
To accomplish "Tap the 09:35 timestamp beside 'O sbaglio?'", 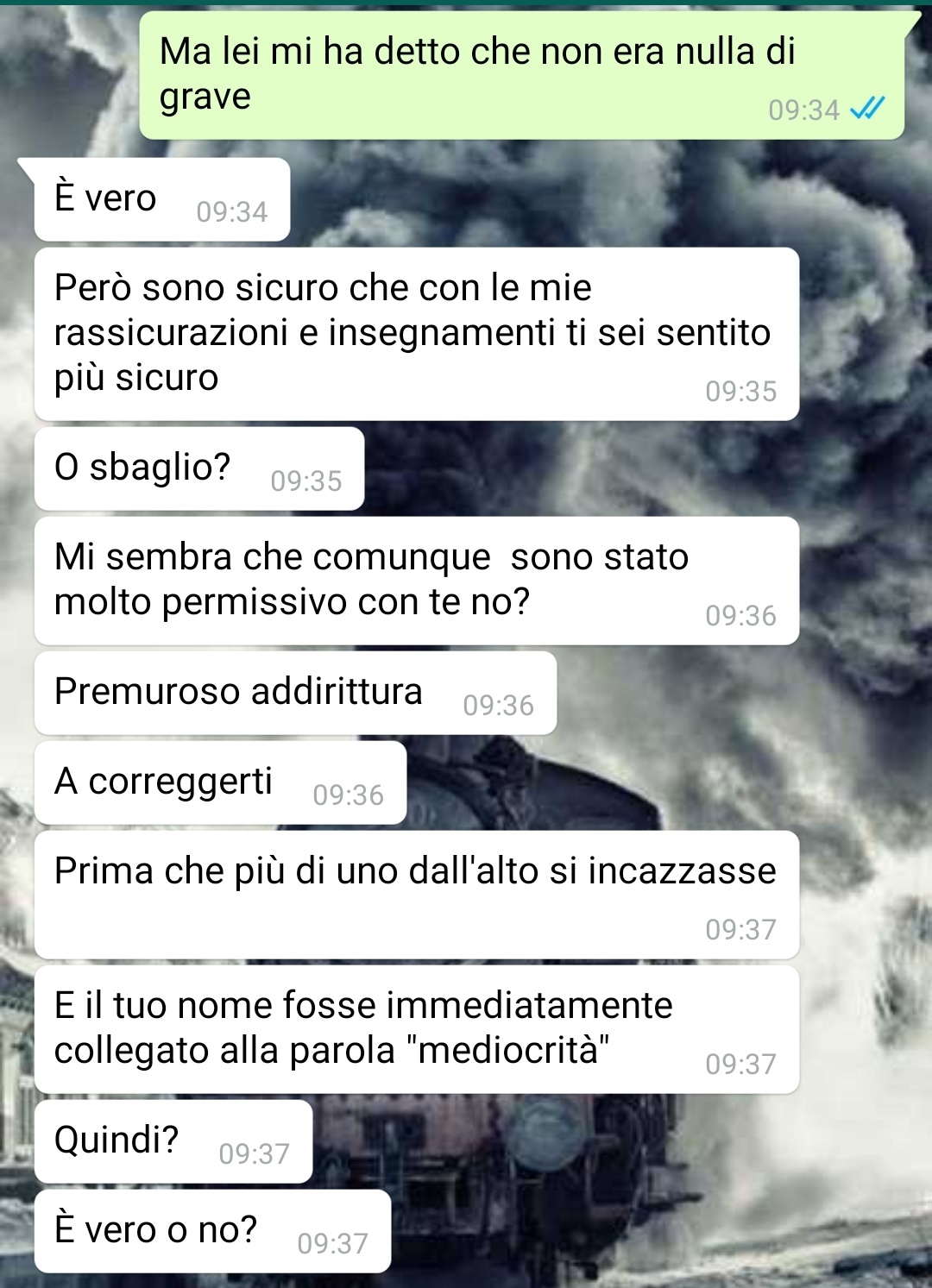I will click(306, 481).
